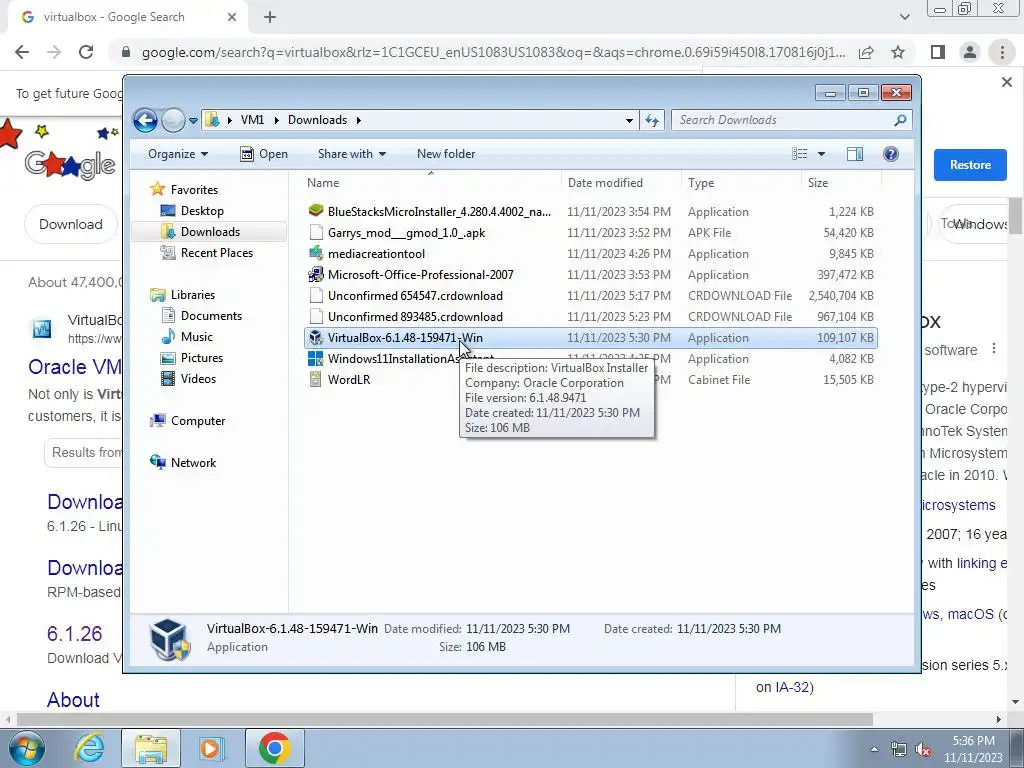Viewport: 1024px width, 768px height.
Task: Select Downloads in the navigation pane
Action: click(209, 232)
